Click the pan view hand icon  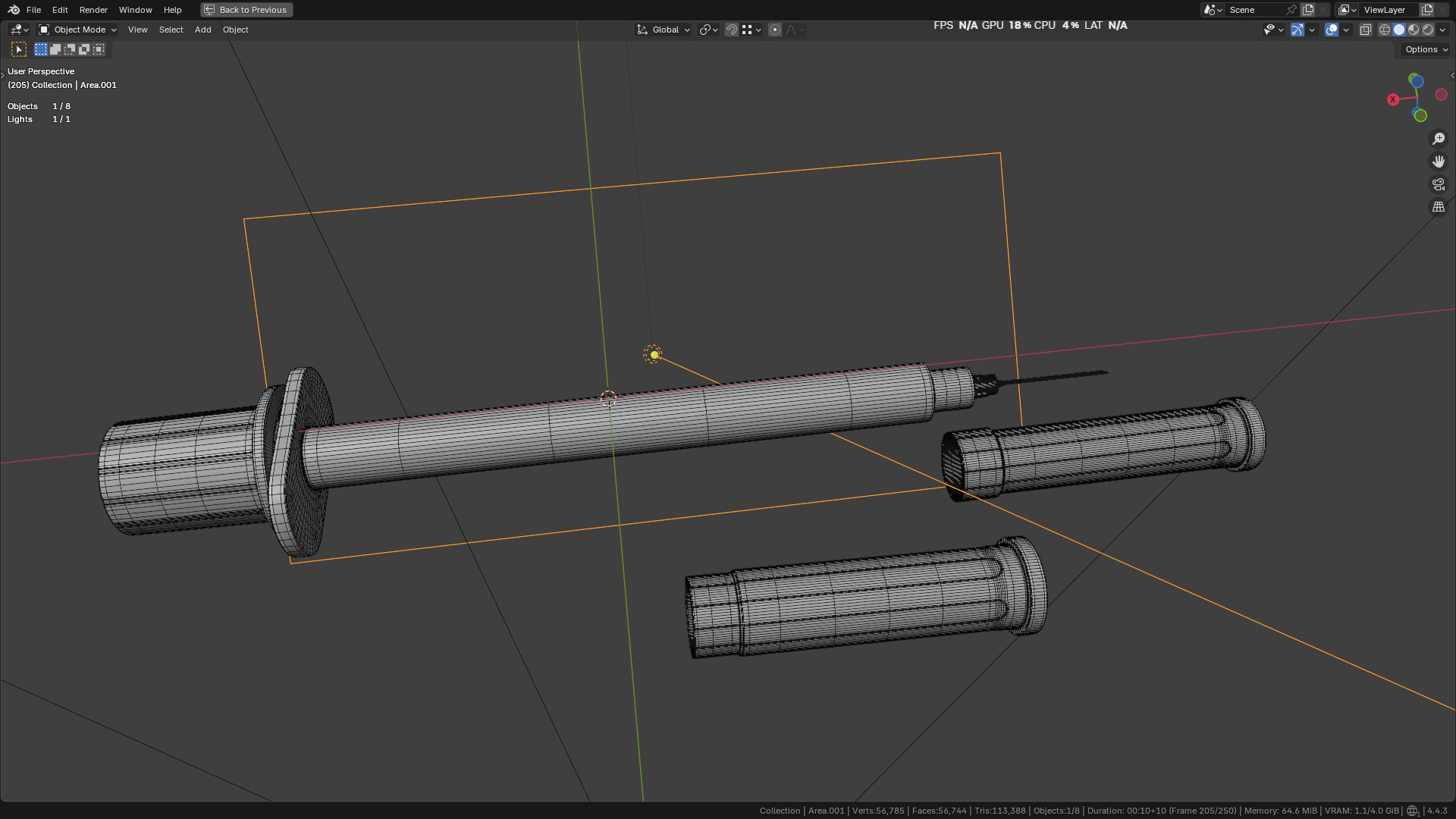pos(1439,162)
